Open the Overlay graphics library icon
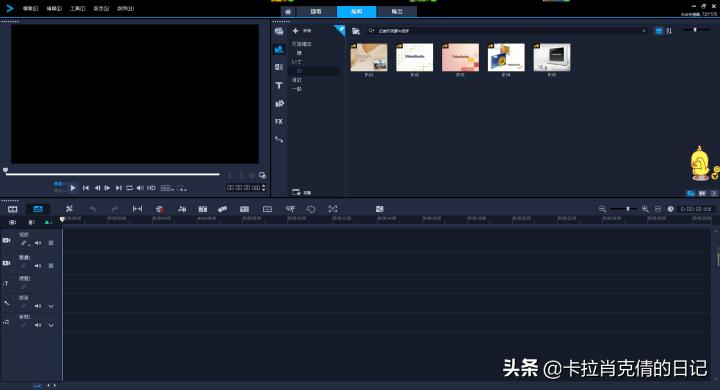This screenshot has height=390, width=720. point(279,103)
